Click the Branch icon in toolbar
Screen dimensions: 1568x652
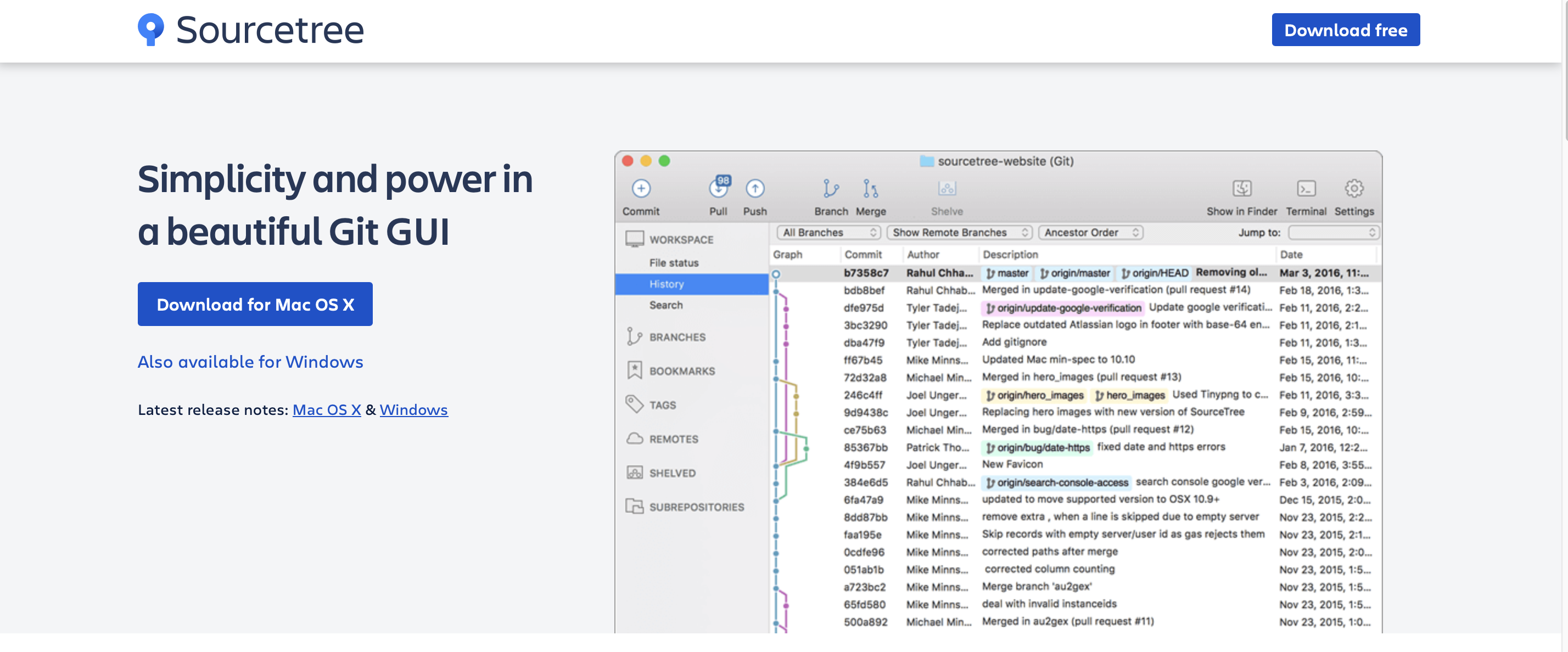831,189
